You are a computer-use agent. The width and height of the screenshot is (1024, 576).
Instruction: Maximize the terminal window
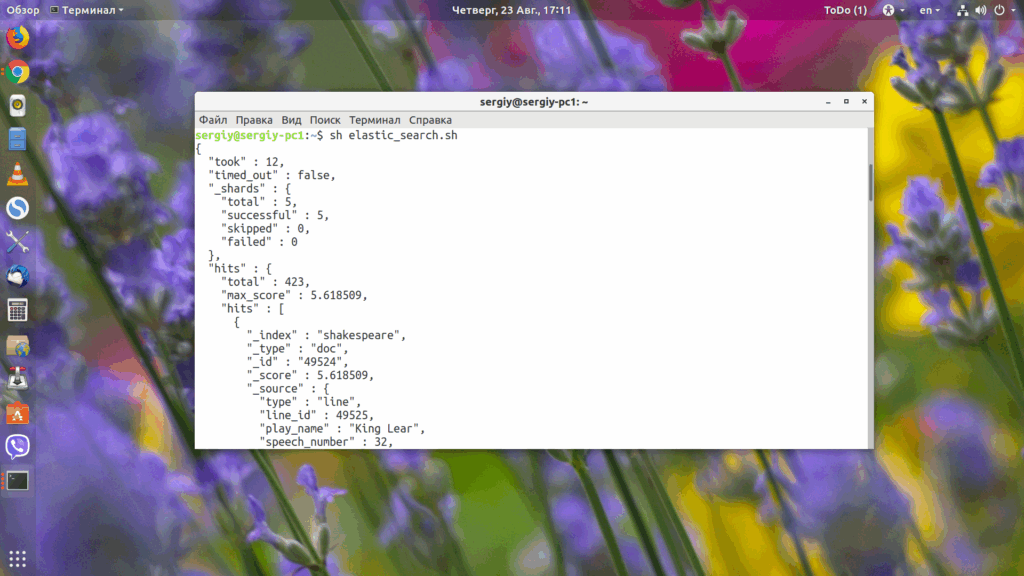[x=846, y=102]
